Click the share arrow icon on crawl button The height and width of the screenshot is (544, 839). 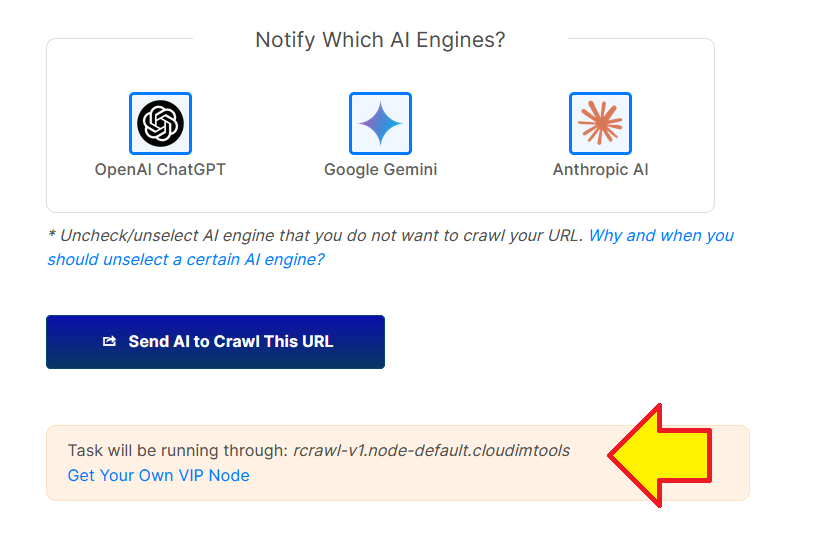click(110, 342)
